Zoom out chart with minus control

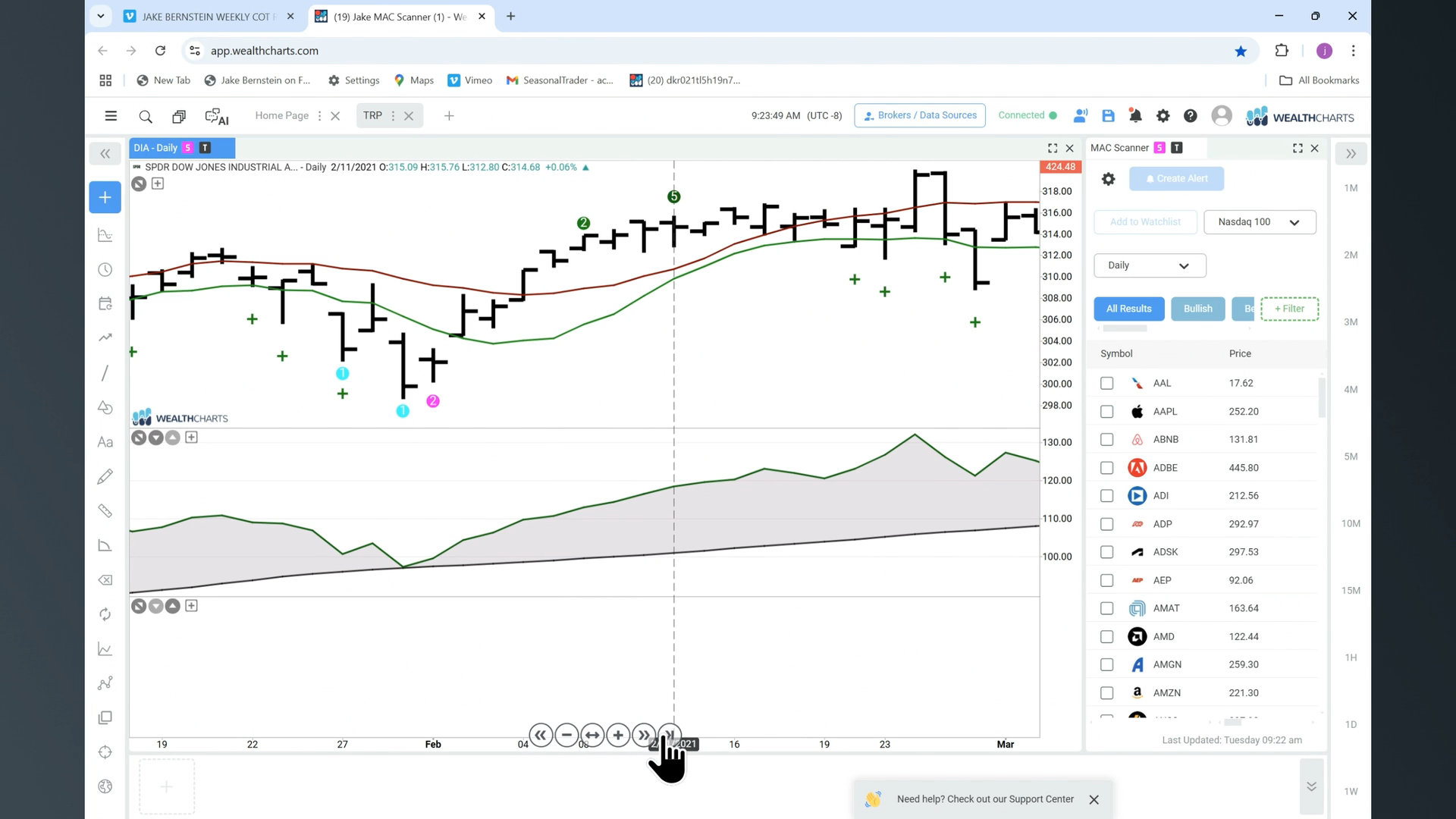[566, 735]
